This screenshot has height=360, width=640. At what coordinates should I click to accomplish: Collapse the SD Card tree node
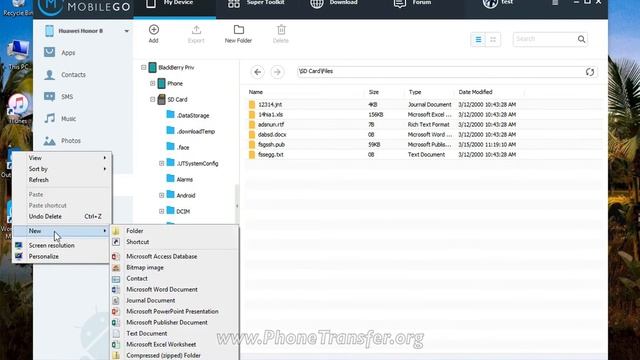click(152, 99)
